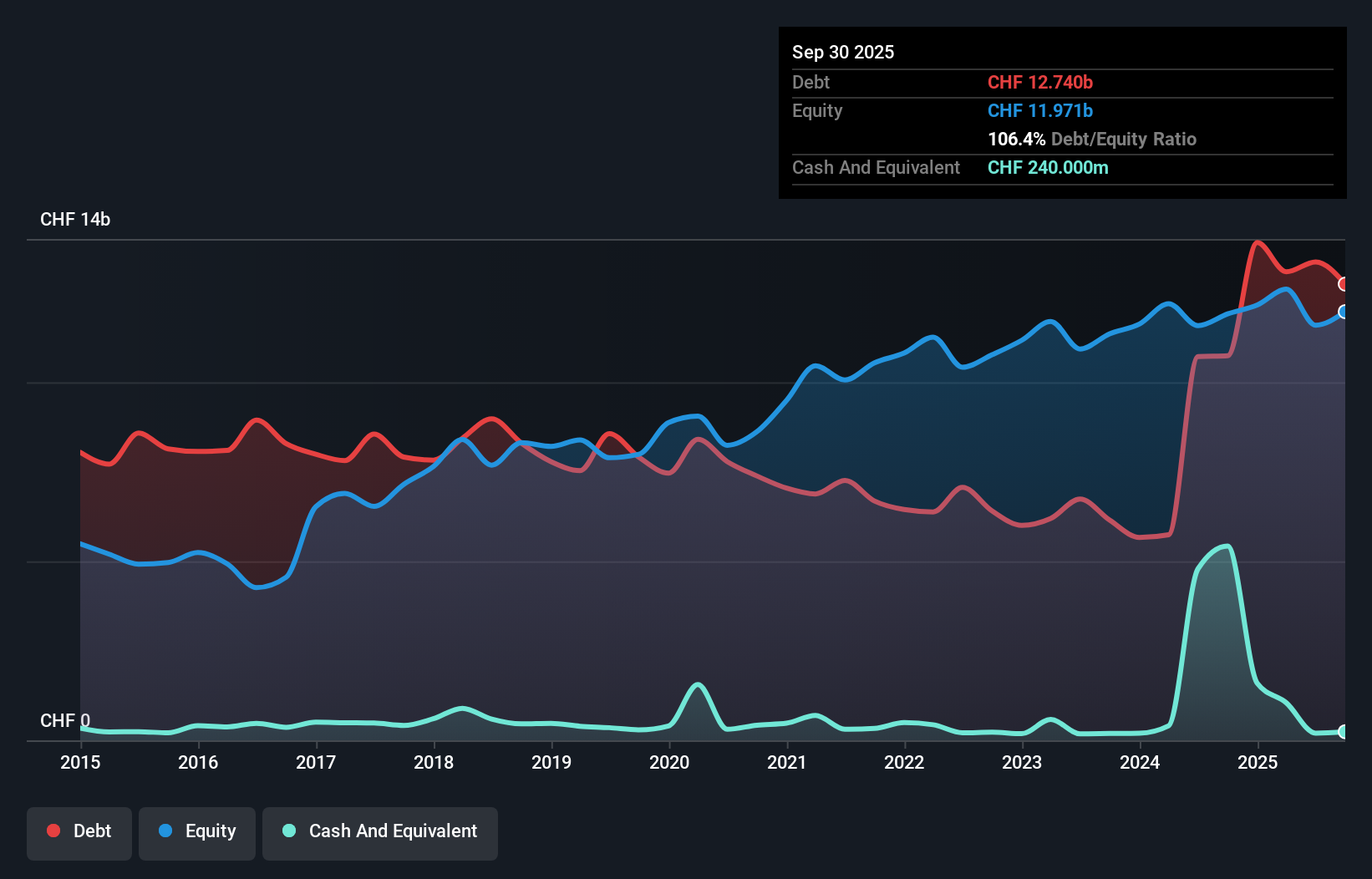Toggle the Debt series legend button
1372x879 pixels.
click(79, 833)
